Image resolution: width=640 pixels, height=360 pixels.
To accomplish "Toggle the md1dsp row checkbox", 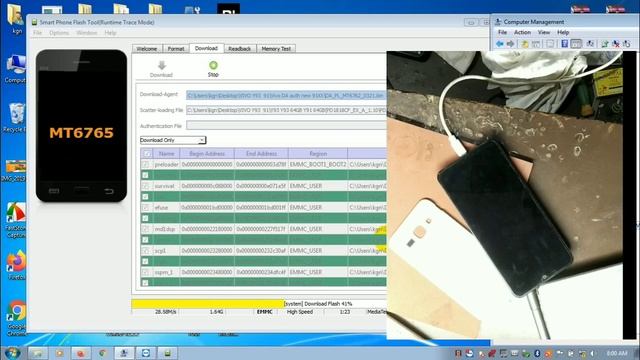I will [x=145, y=229].
